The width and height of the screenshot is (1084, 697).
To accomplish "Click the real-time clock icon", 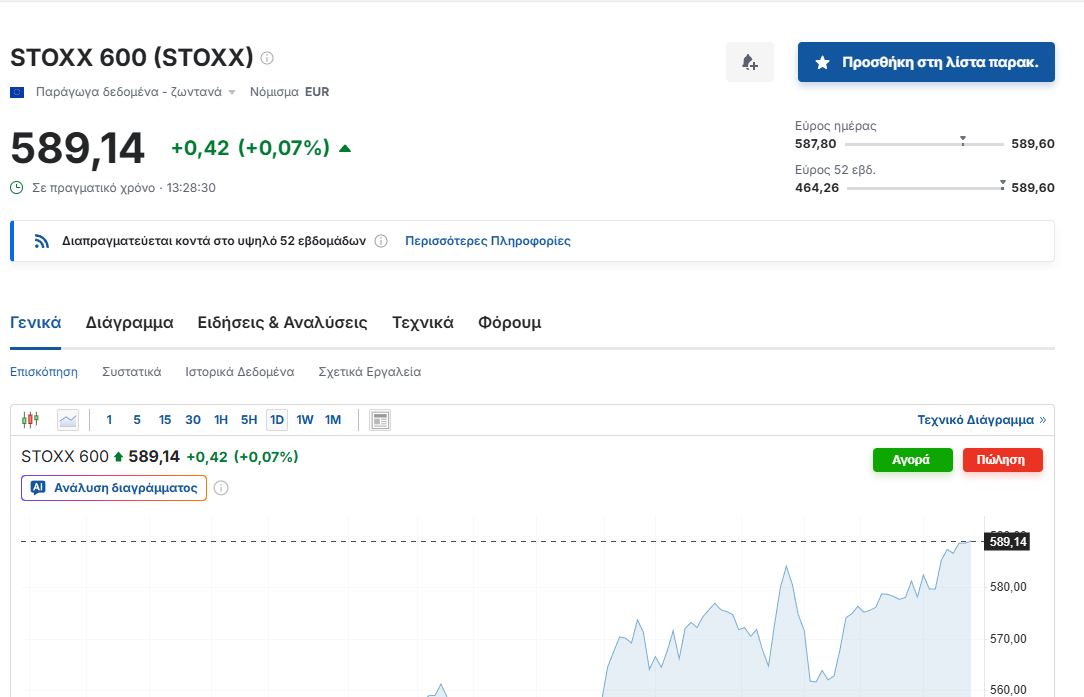I will [x=16, y=188].
